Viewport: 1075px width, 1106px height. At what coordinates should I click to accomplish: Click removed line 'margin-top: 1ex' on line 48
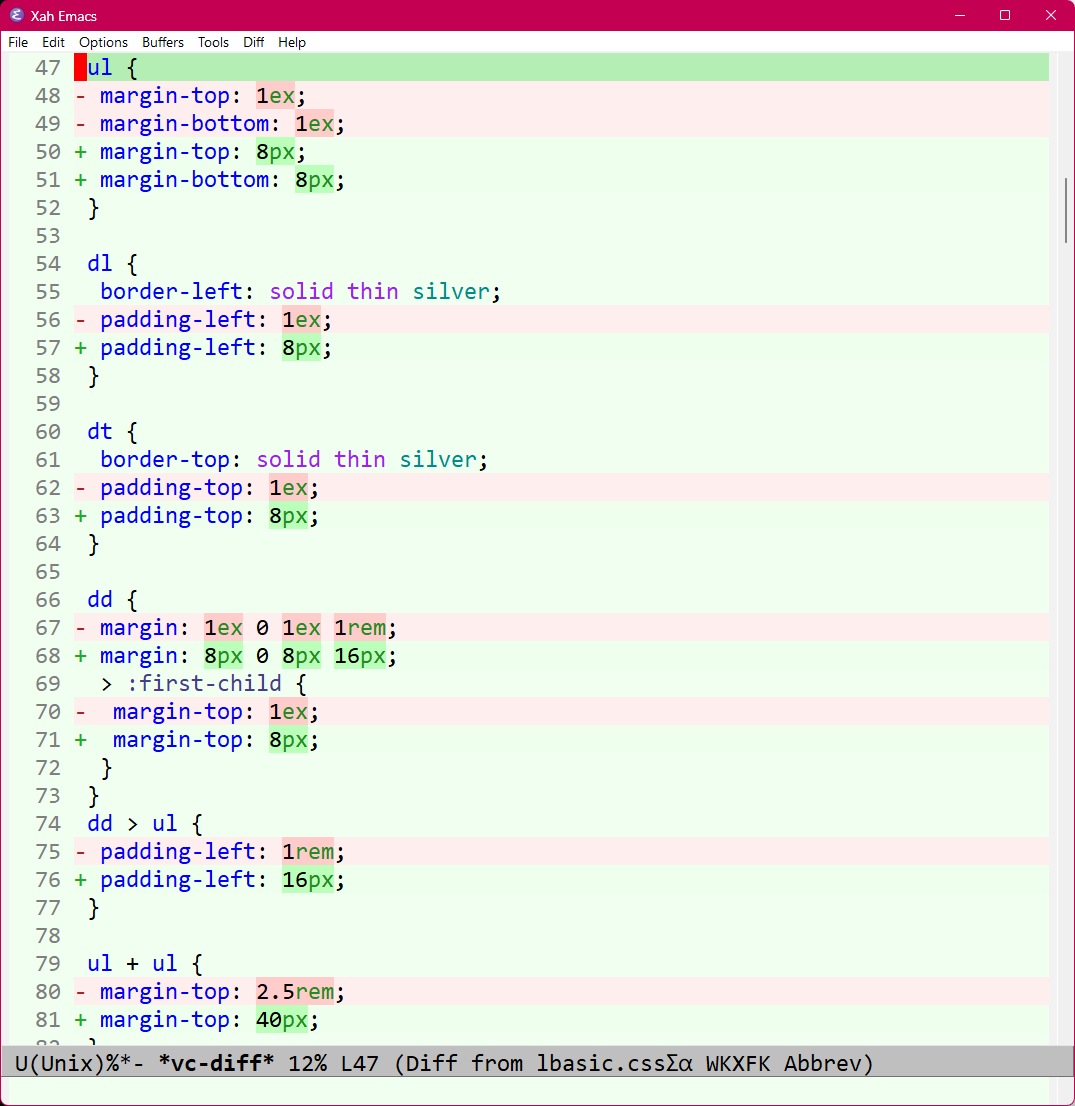click(202, 95)
